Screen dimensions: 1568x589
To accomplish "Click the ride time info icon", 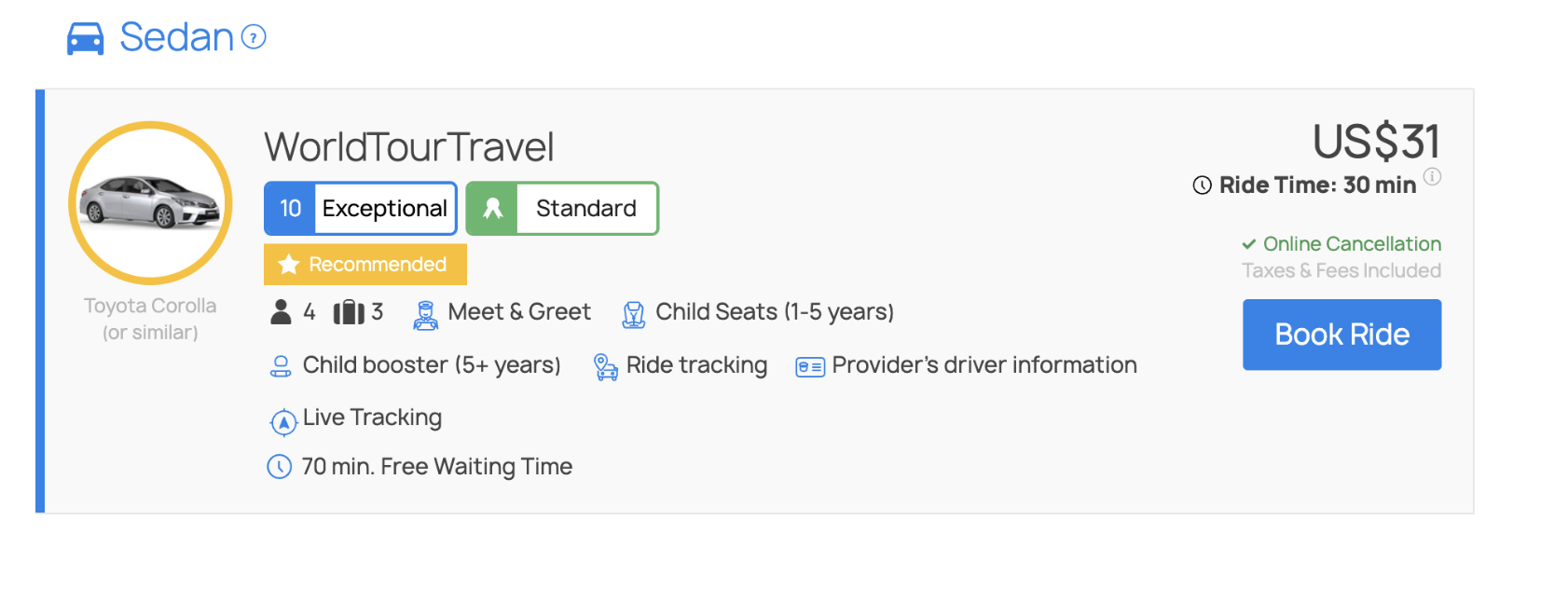I will (1433, 176).
